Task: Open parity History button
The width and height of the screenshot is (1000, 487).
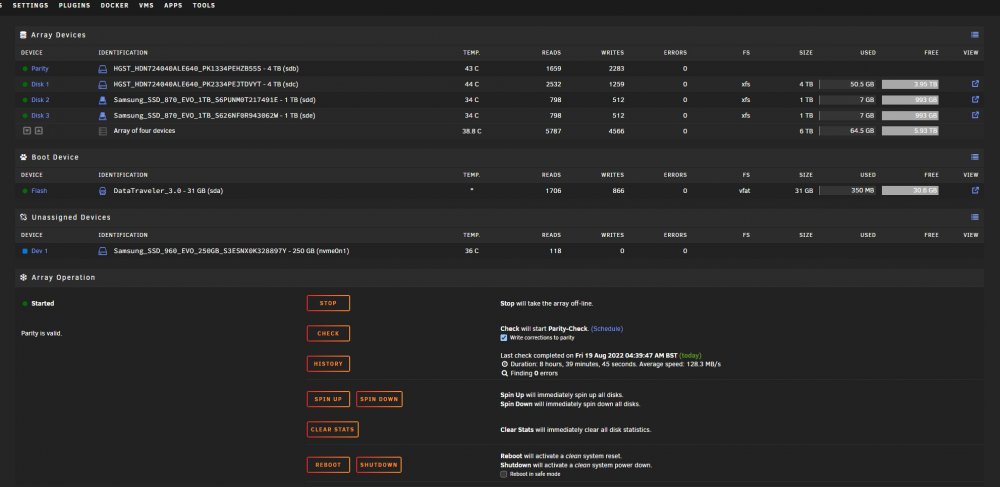Action: (x=328, y=364)
